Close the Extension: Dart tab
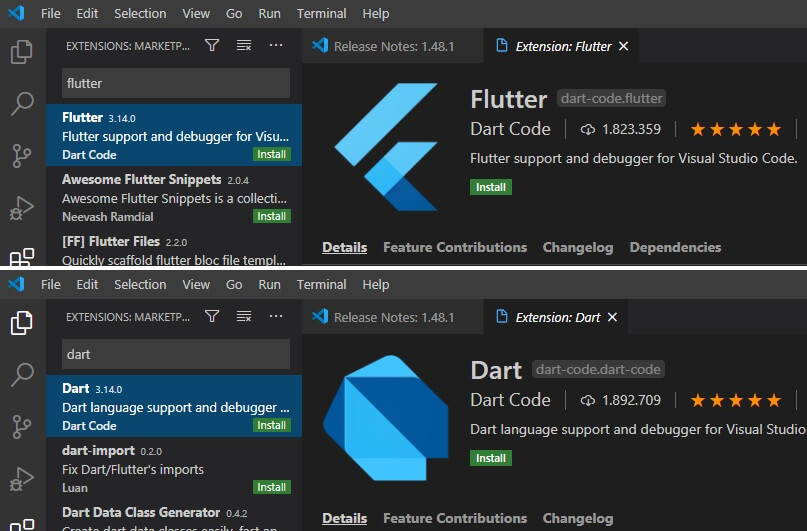 (612, 317)
